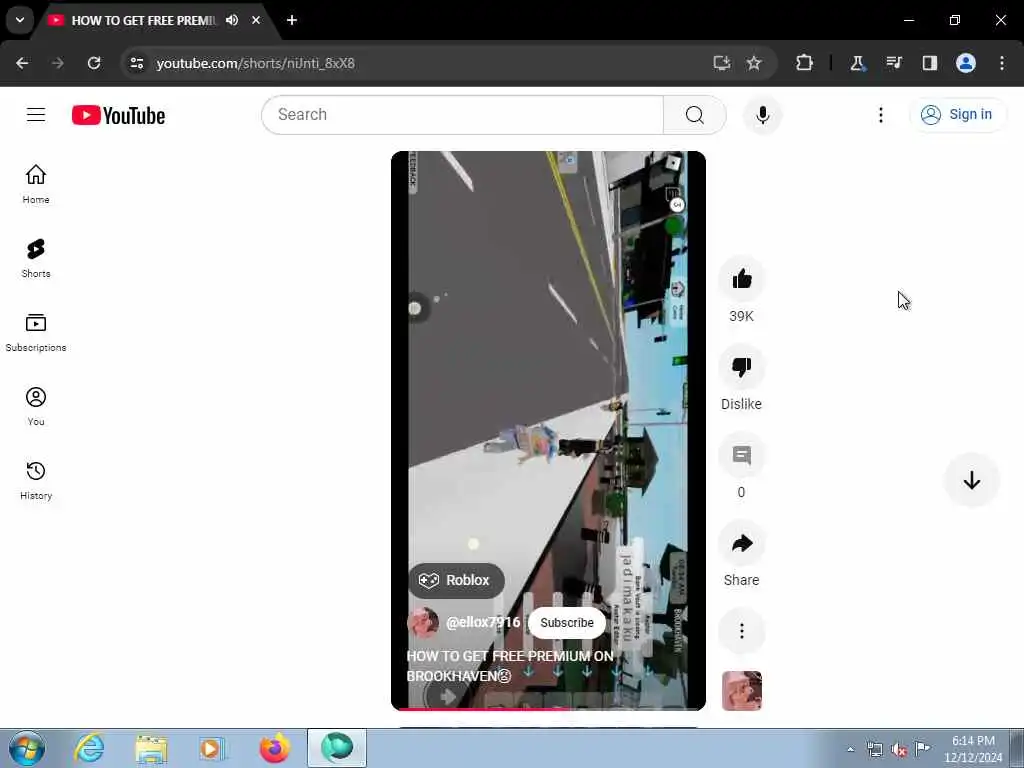Open the You section
Image resolution: width=1024 pixels, height=768 pixels.
(36, 406)
